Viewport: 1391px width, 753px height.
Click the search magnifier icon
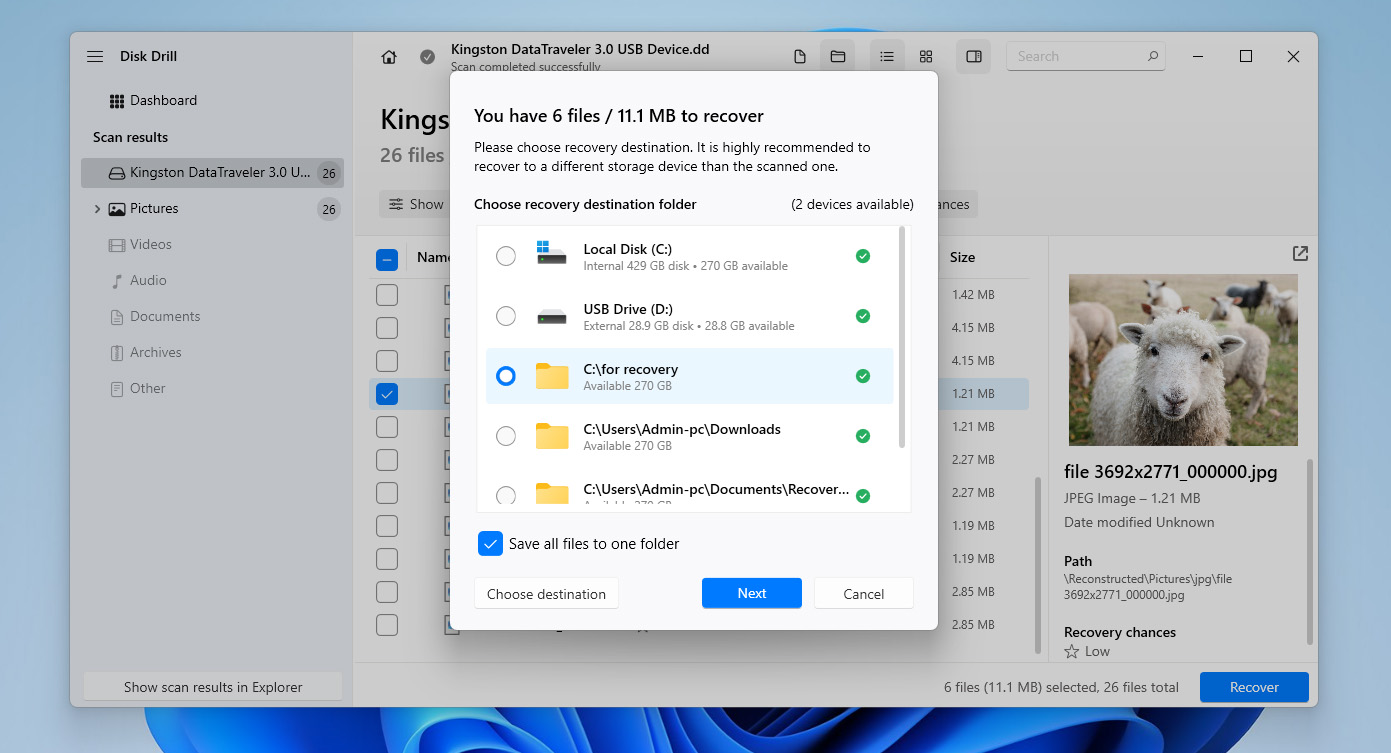(1153, 57)
